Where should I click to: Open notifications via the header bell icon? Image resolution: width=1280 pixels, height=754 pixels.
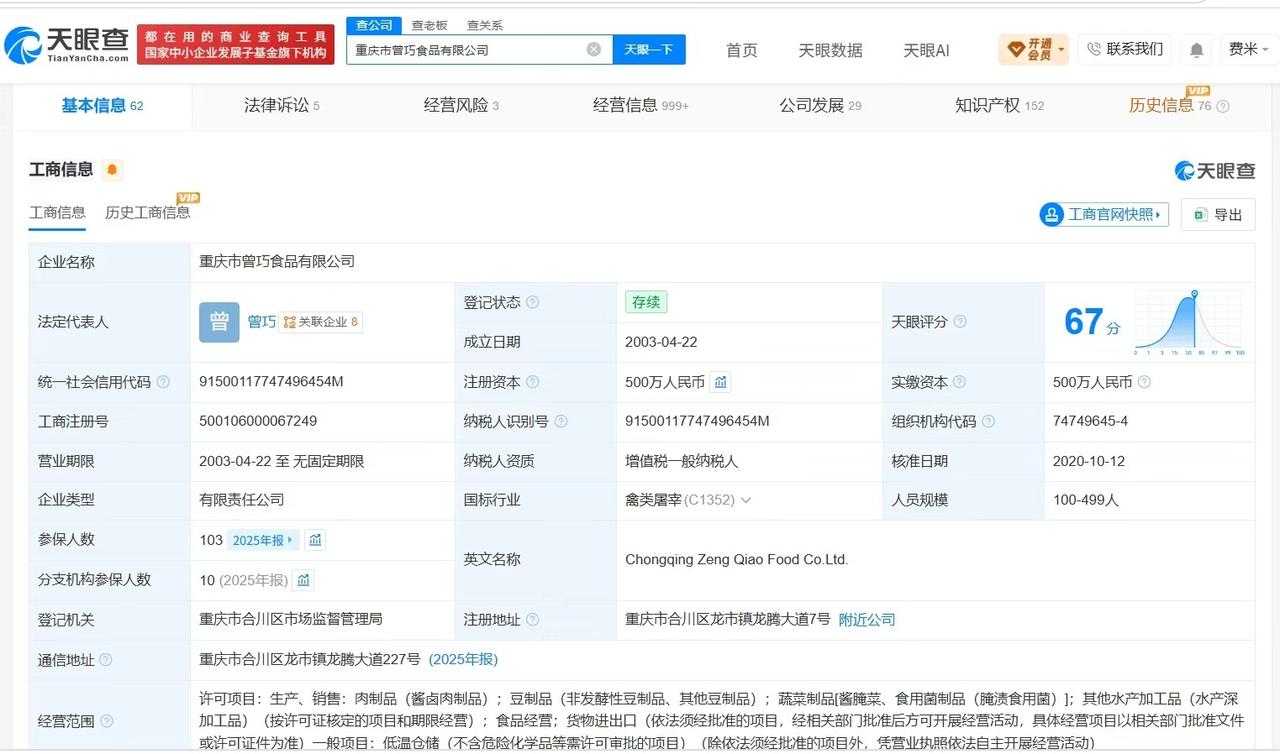point(1196,49)
